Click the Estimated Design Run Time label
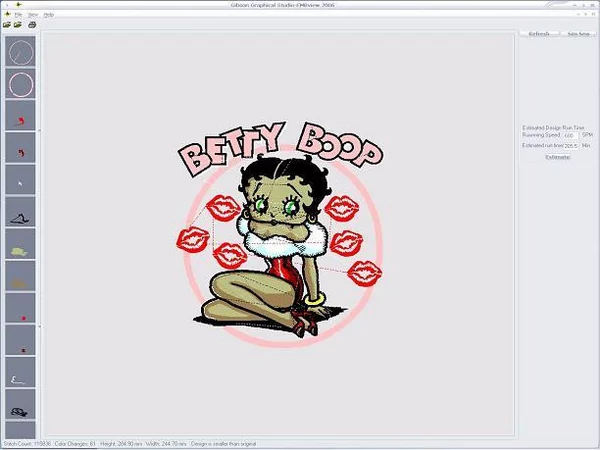The width and height of the screenshot is (600, 450). 553,127
